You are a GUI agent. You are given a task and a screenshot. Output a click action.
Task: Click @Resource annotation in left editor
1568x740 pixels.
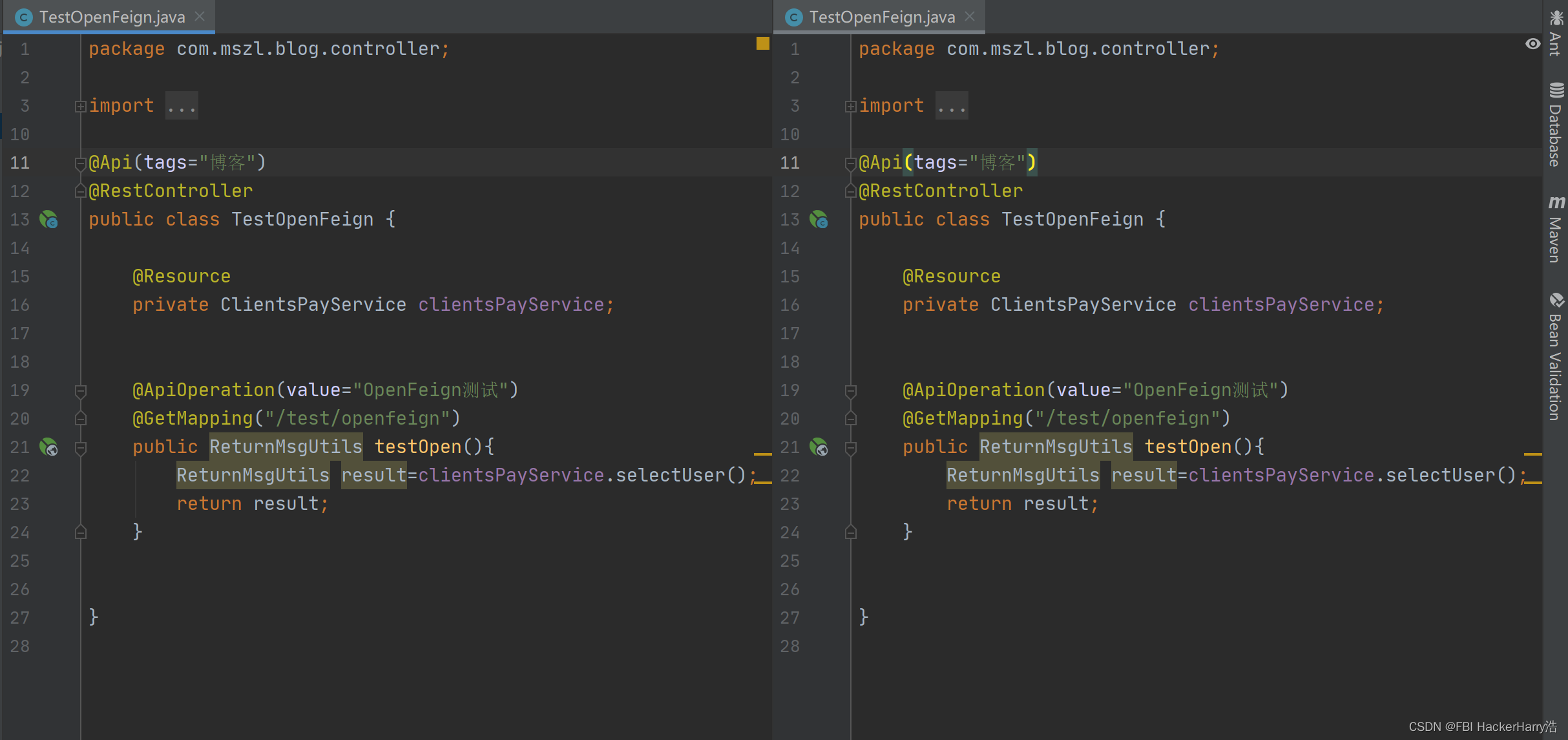182,277
